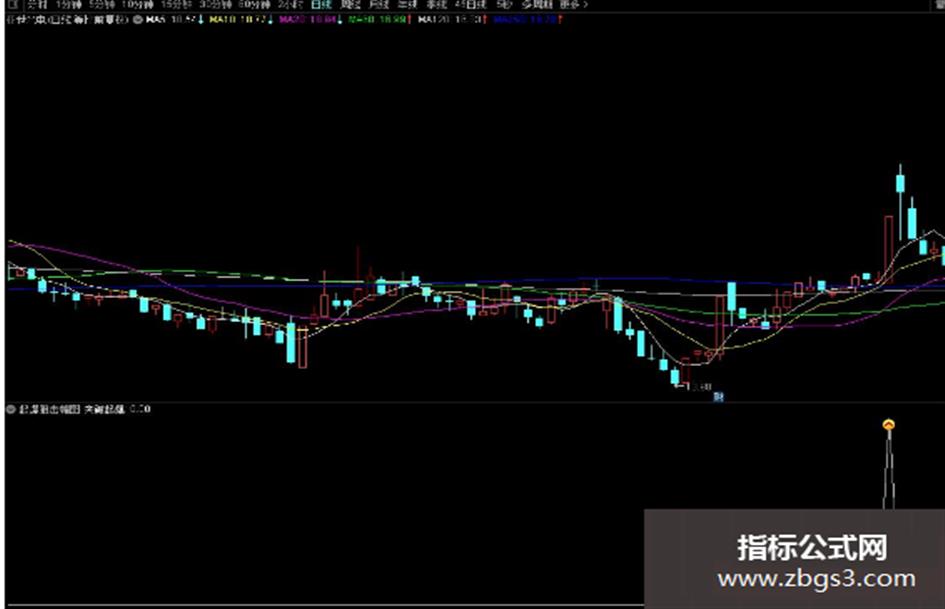Click the orange signal marker atop the indicator spike

(x=888, y=424)
